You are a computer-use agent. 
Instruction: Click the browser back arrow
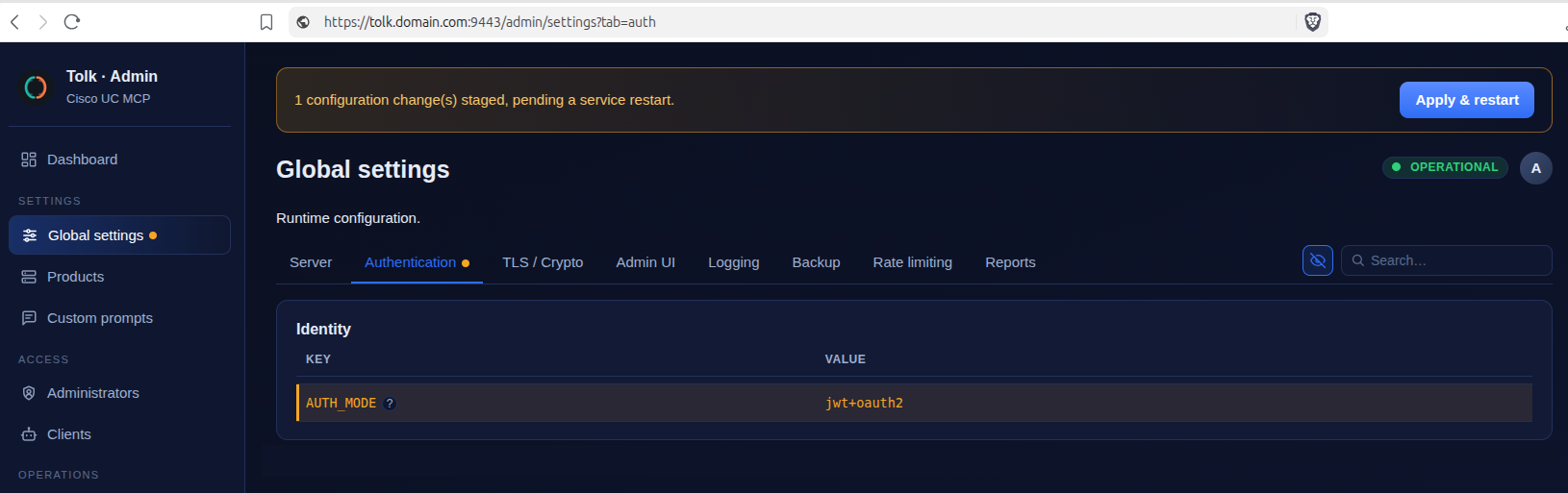(14, 22)
